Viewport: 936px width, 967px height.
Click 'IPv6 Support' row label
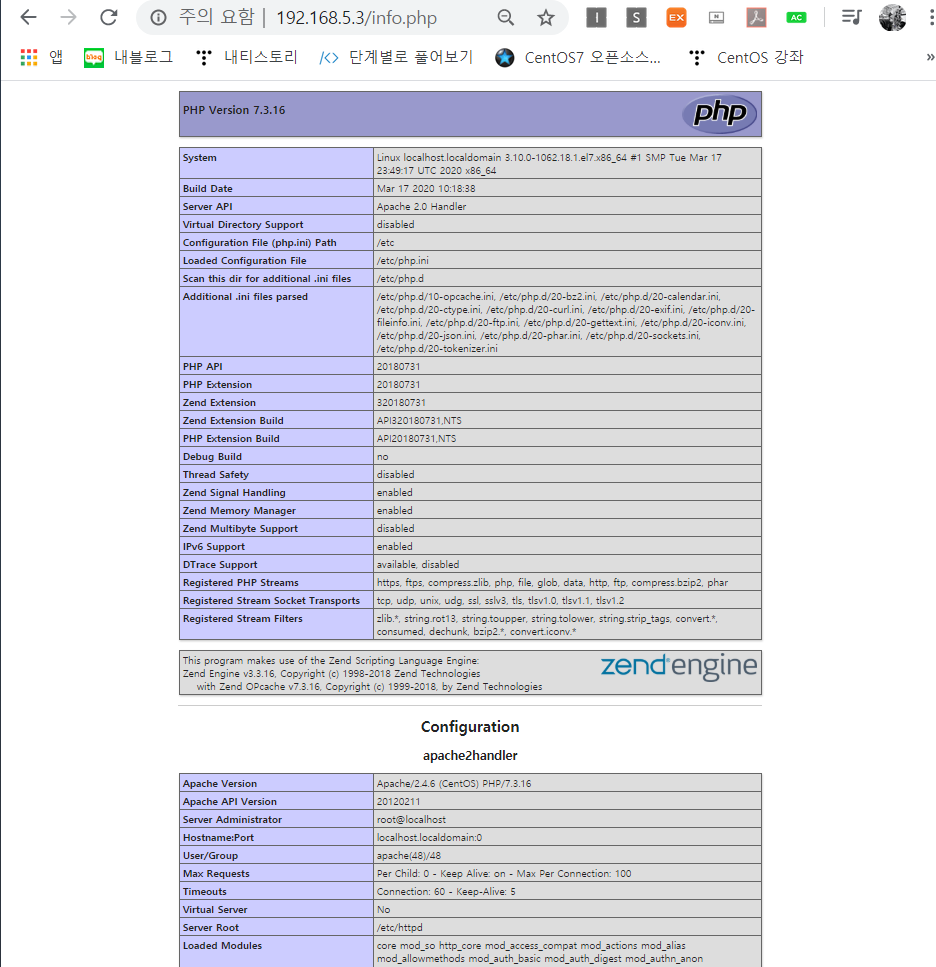(x=213, y=546)
